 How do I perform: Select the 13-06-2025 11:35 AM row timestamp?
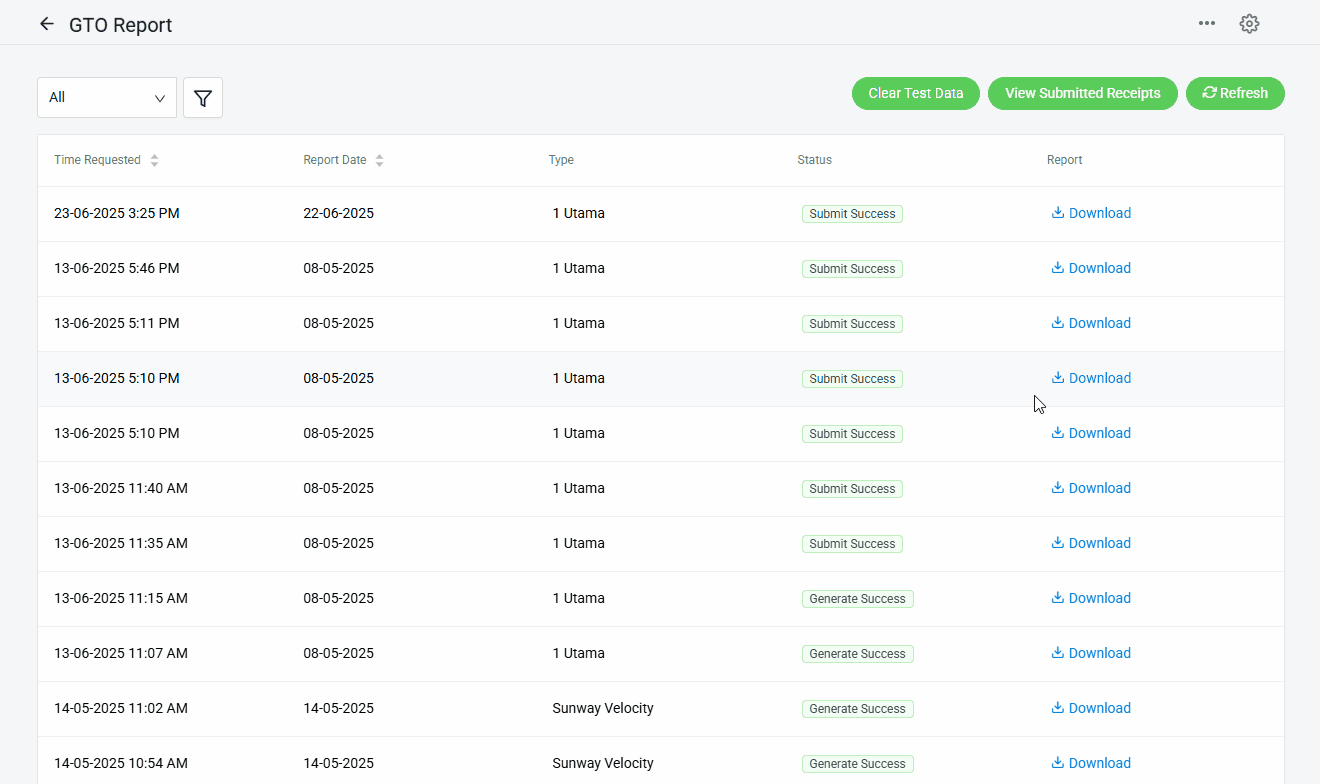coord(121,543)
